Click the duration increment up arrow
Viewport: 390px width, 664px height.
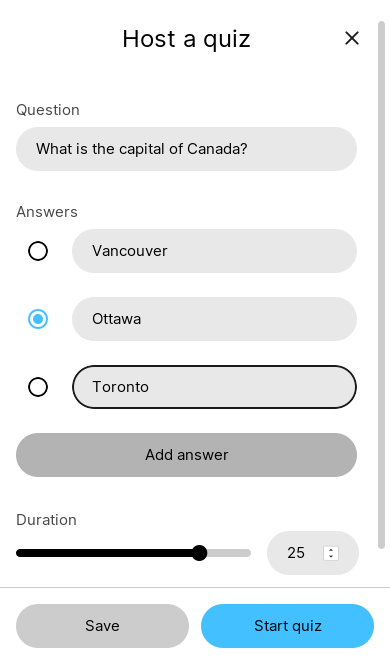pos(331,550)
